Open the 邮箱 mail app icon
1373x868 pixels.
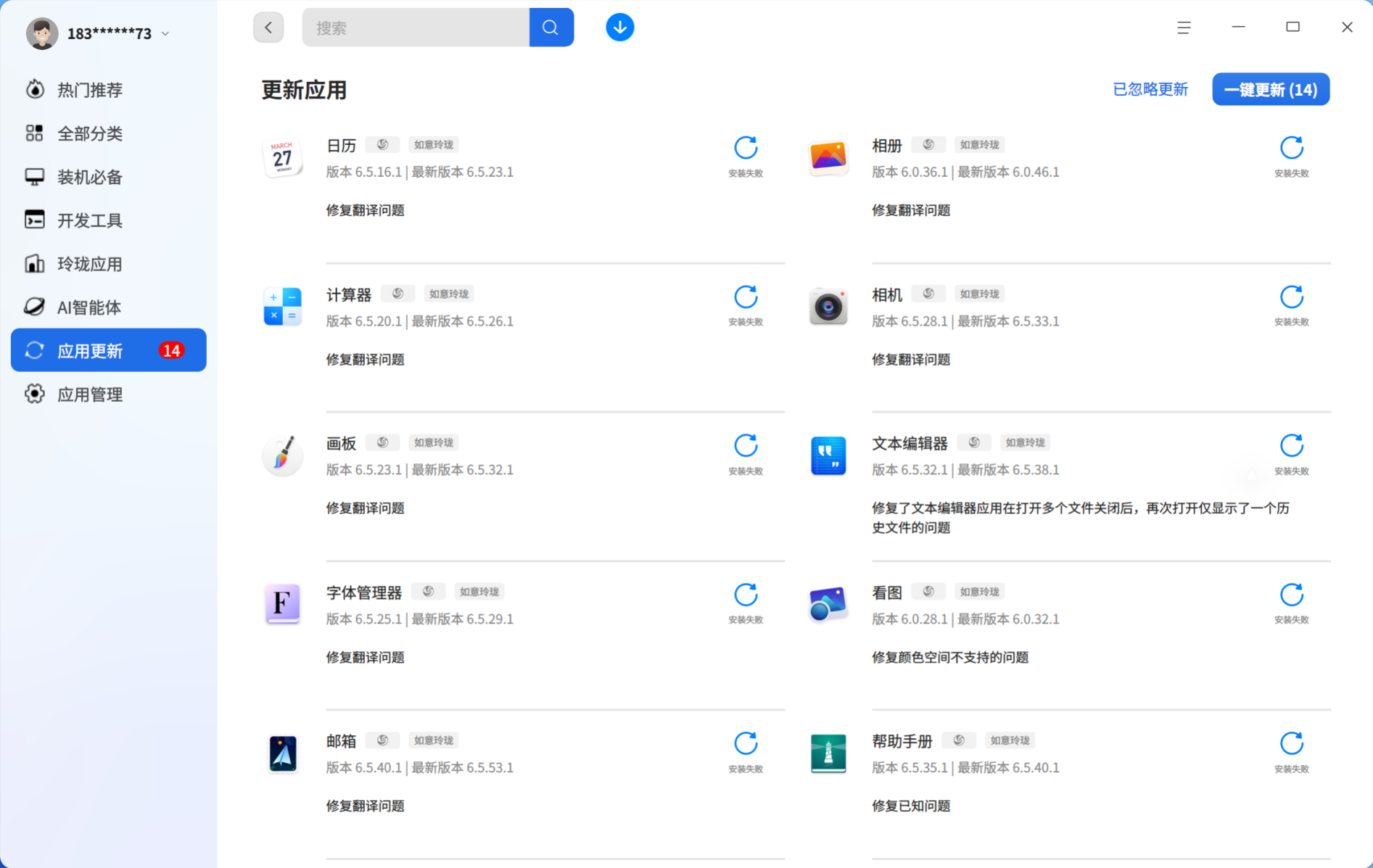[282, 753]
